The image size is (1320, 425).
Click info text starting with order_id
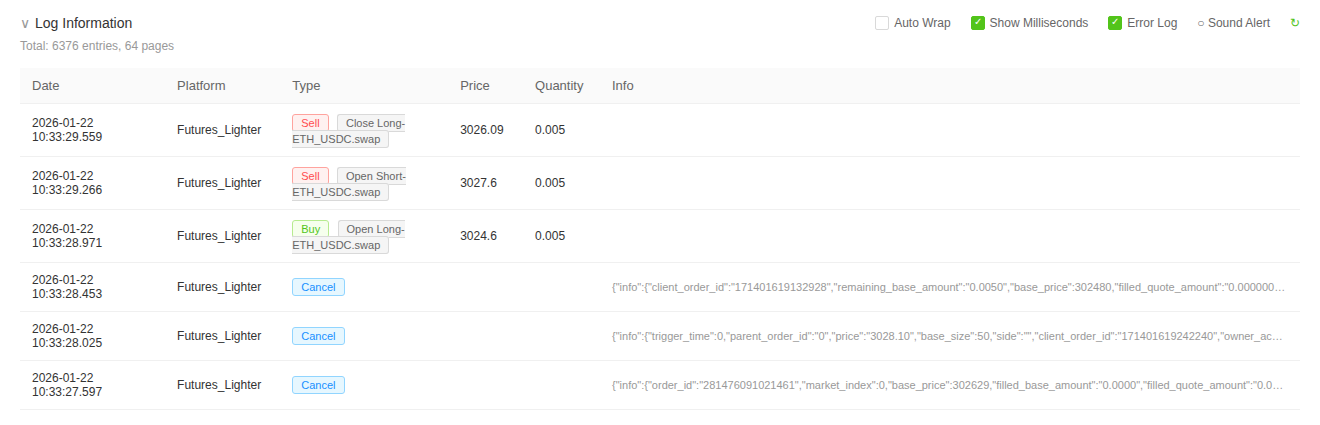(x=947, y=385)
